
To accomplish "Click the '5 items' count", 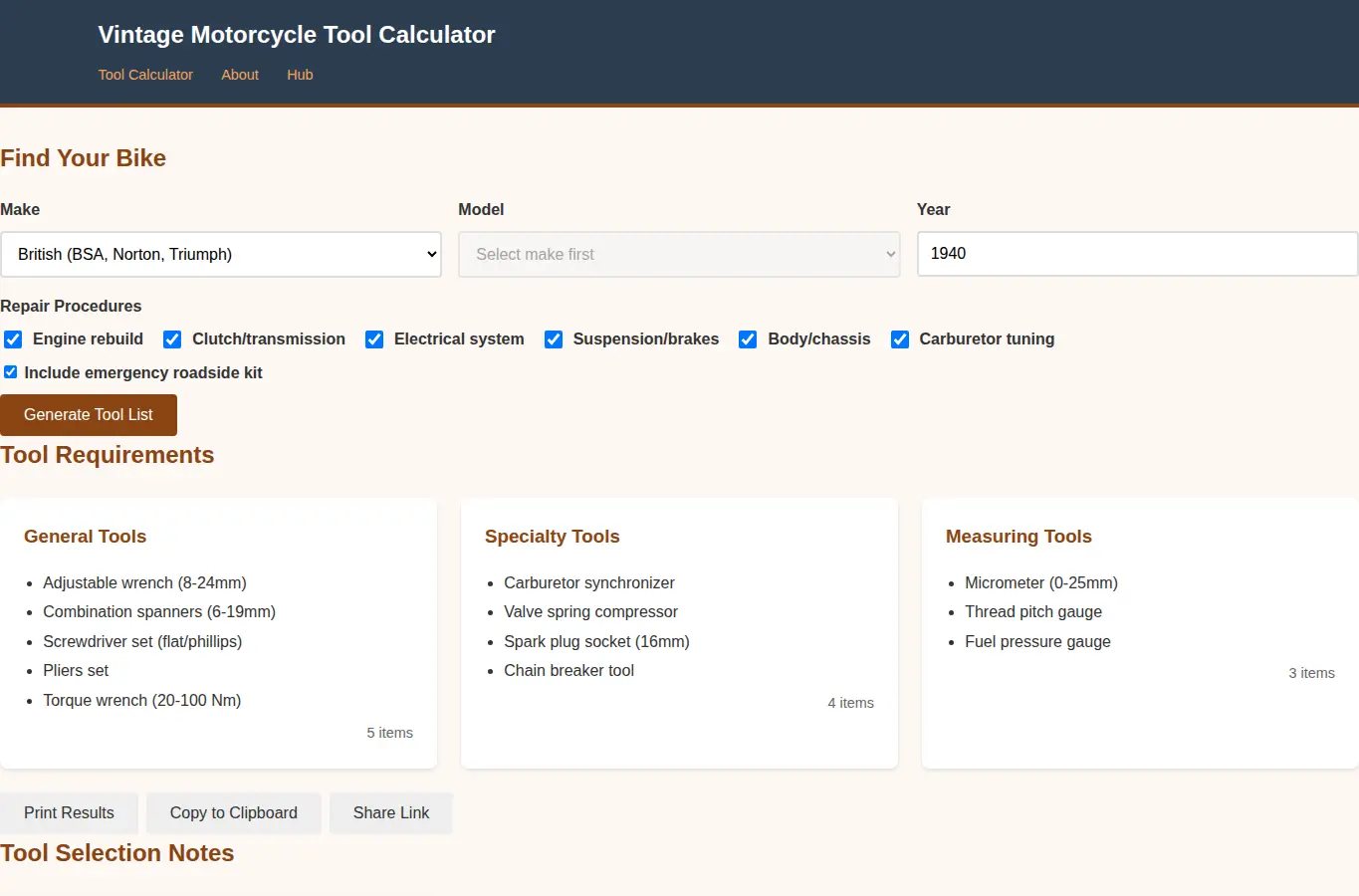I will click(389, 733).
